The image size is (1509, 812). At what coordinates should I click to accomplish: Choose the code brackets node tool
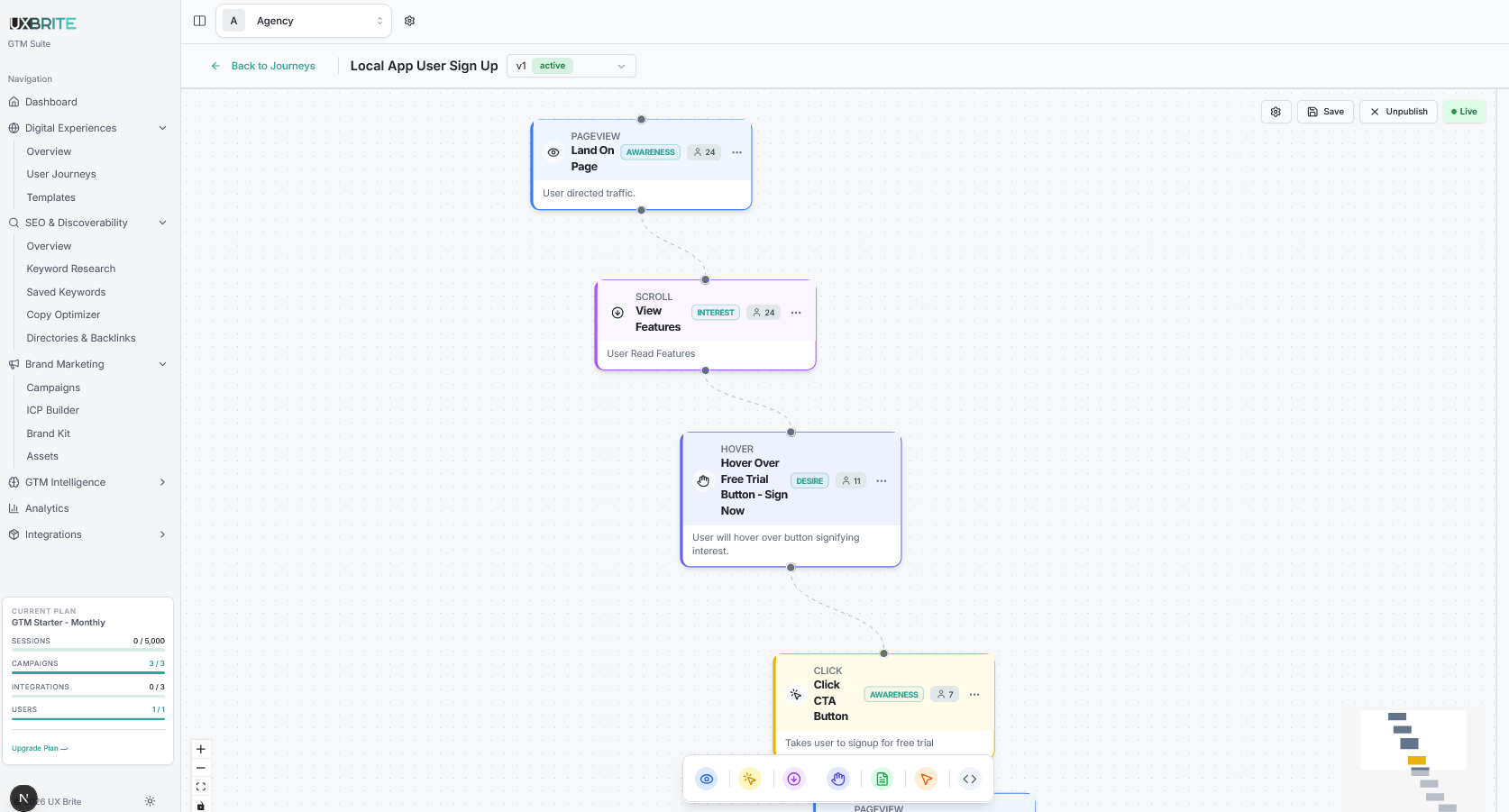pyautogui.click(x=970, y=779)
